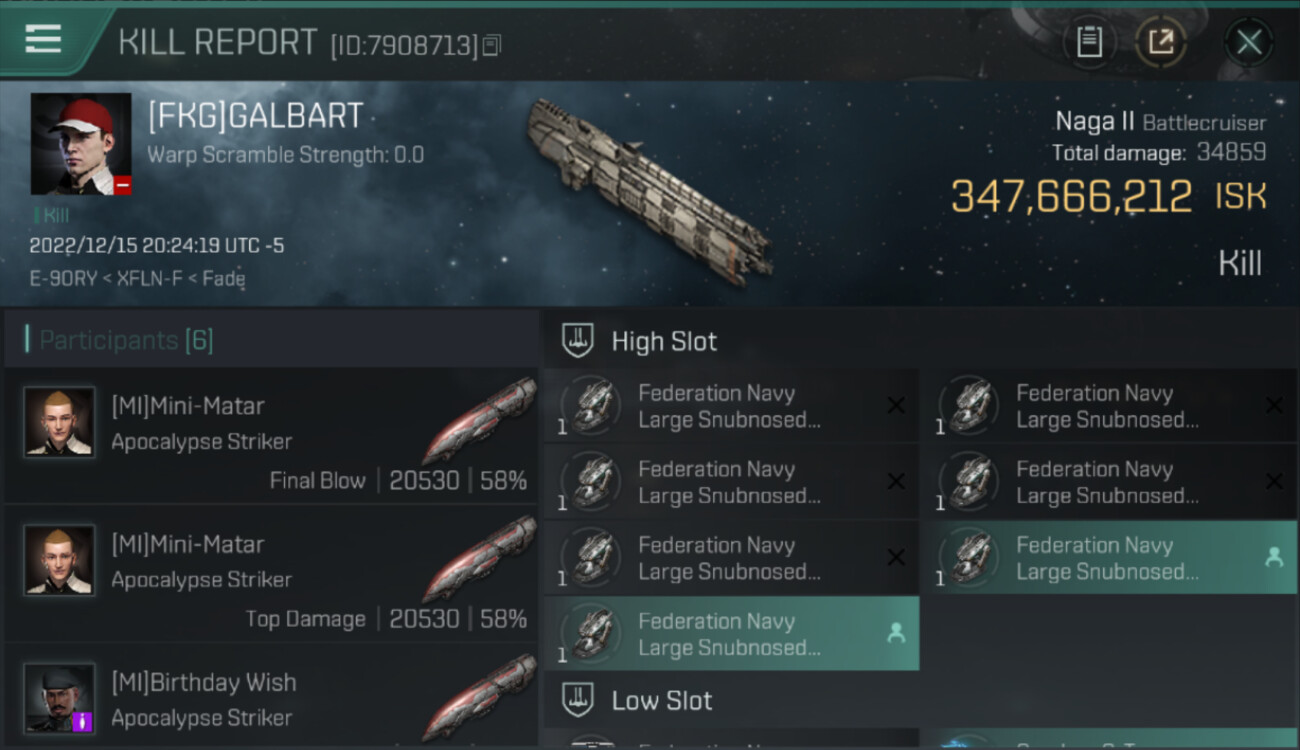Click the Fade region link
The width and height of the screenshot is (1300, 750).
click(x=223, y=279)
